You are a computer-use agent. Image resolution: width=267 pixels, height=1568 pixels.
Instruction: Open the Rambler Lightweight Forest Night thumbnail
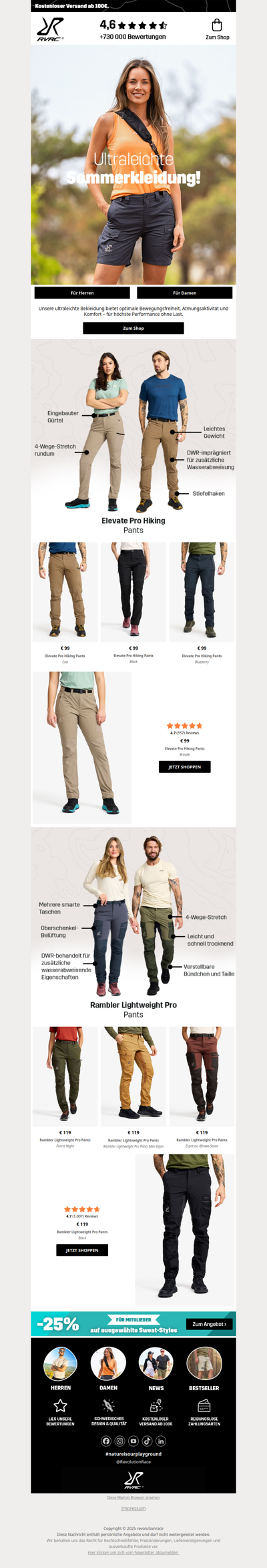(65, 1076)
